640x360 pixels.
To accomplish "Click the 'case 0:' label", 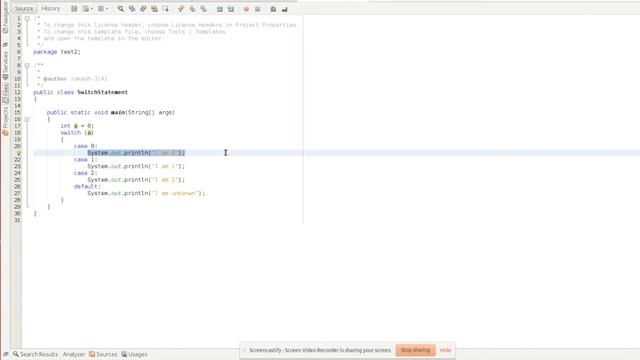I will click(86, 146).
